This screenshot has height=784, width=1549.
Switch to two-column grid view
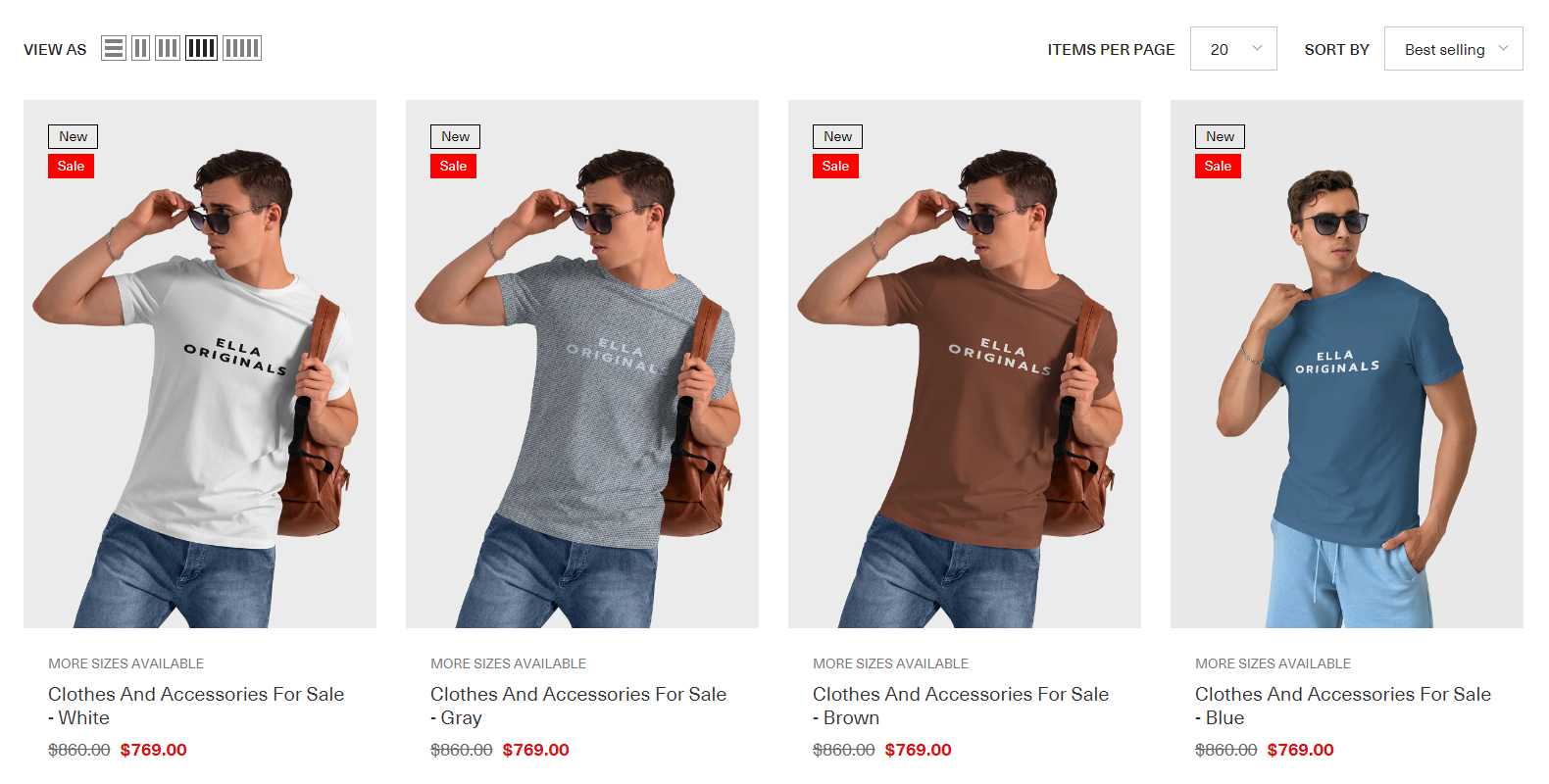tap(141, 48)
